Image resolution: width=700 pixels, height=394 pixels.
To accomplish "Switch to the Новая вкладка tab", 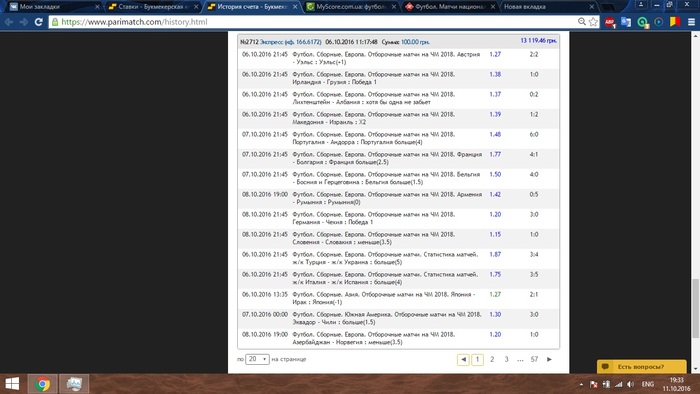I will [x=548, y=7].
